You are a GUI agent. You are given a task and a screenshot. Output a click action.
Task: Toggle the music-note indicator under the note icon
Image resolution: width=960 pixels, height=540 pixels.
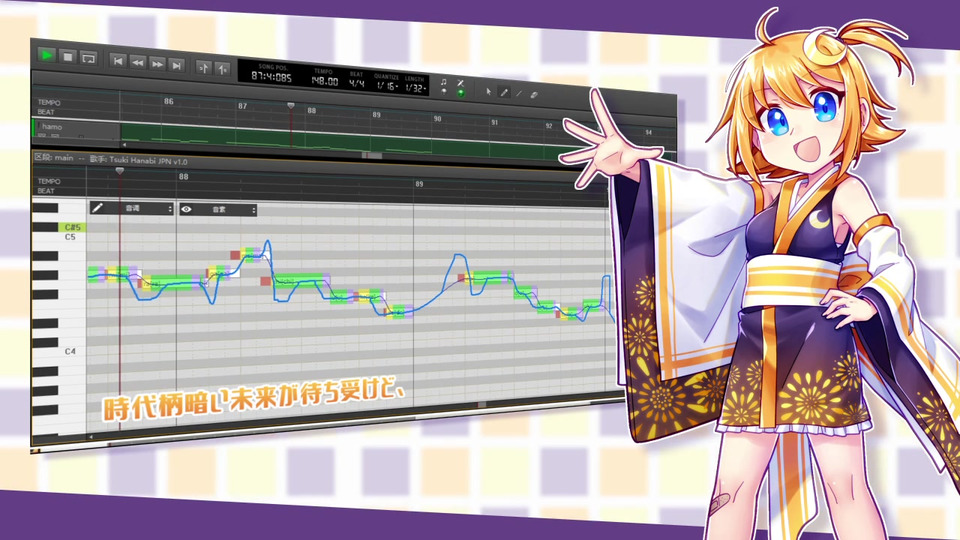point(444,91)
